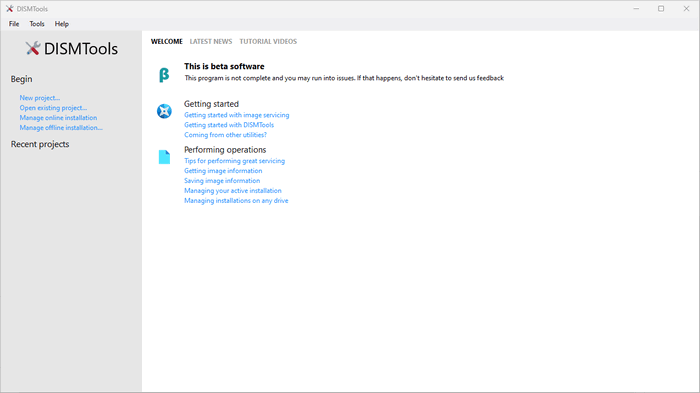Open Managing installations on any drive

tap(236, 201)
